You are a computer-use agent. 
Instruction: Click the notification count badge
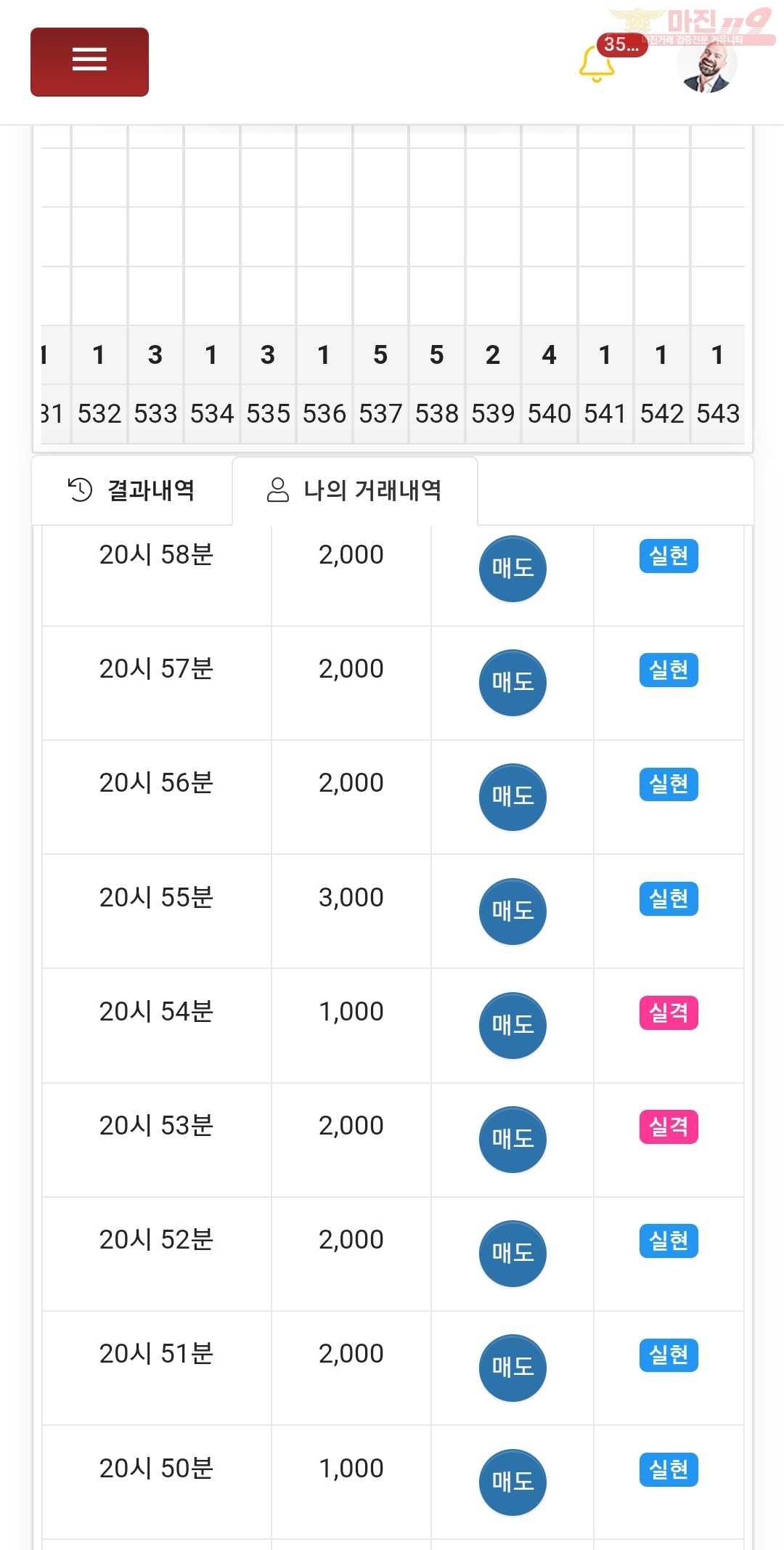point(622,44)
